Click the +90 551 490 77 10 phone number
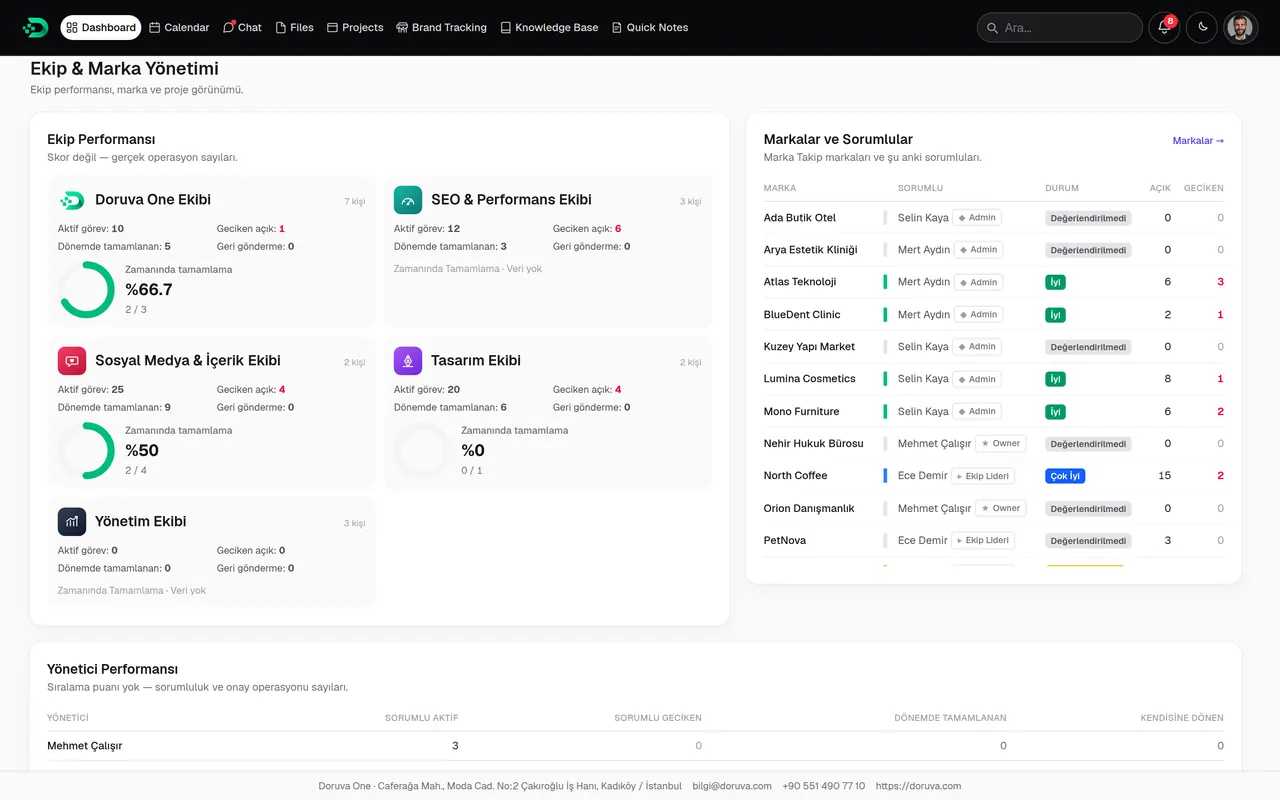Screen dimensions: 1280x800 [824, 786]
